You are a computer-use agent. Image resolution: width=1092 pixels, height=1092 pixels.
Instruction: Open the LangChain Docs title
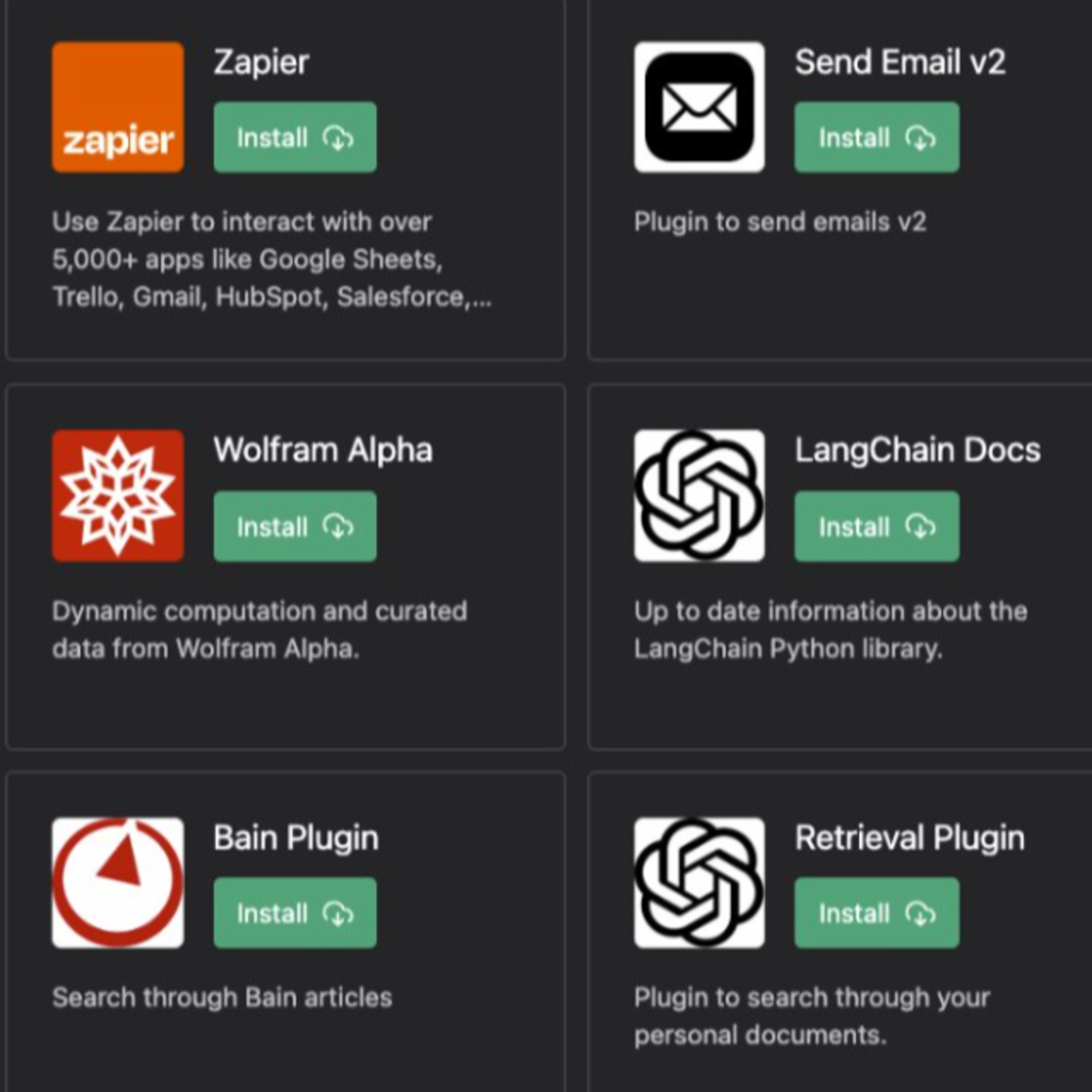917,450
